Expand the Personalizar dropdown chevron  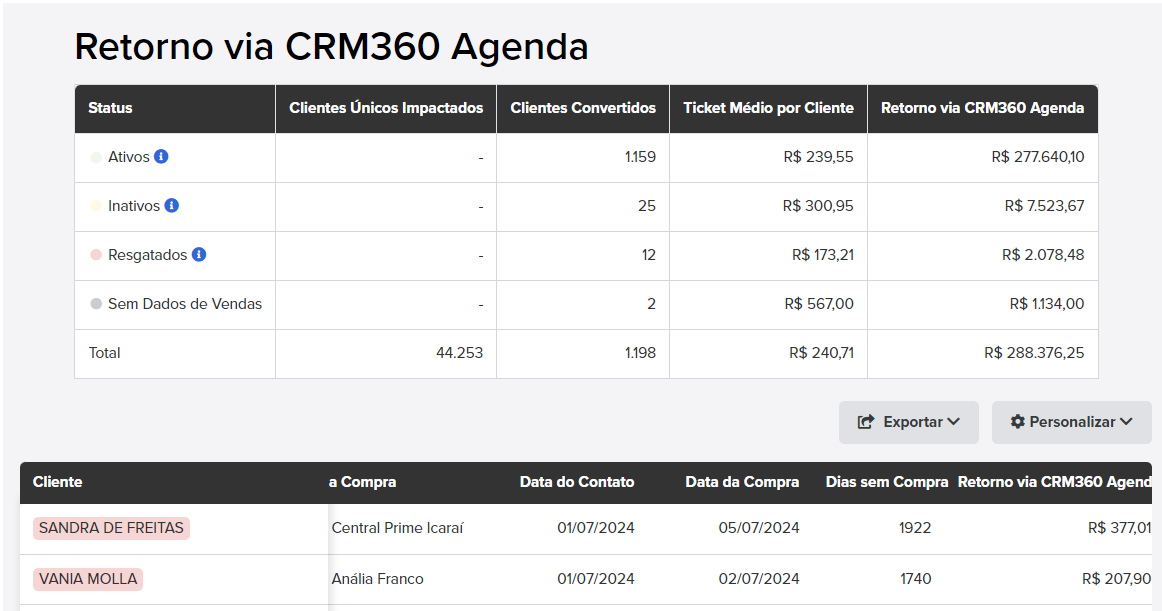[x=1126, y=421]
